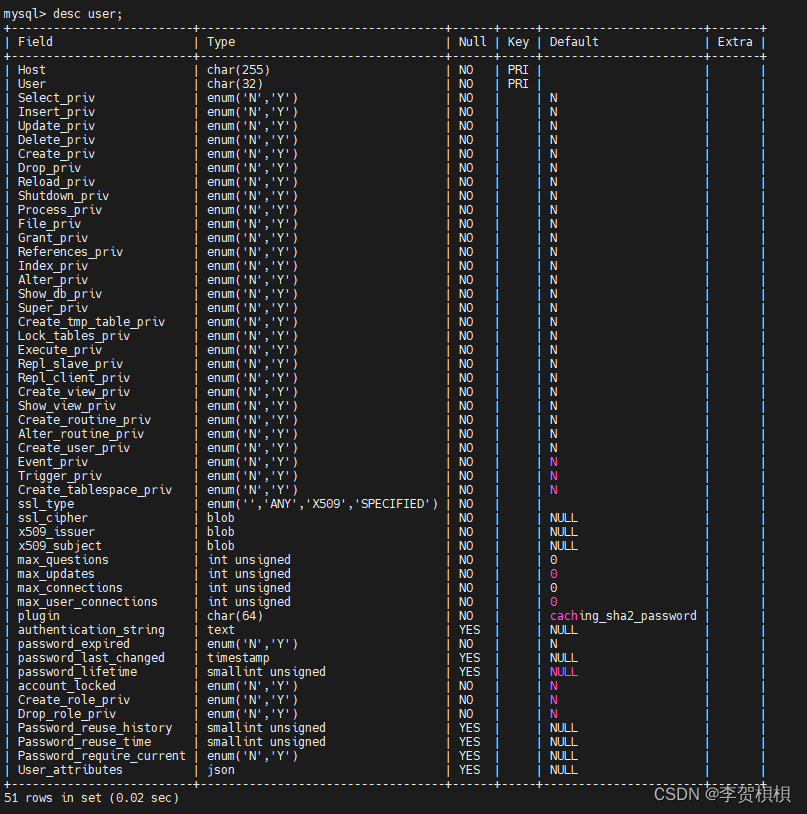Select the Process_priv field name

[60, 210]
